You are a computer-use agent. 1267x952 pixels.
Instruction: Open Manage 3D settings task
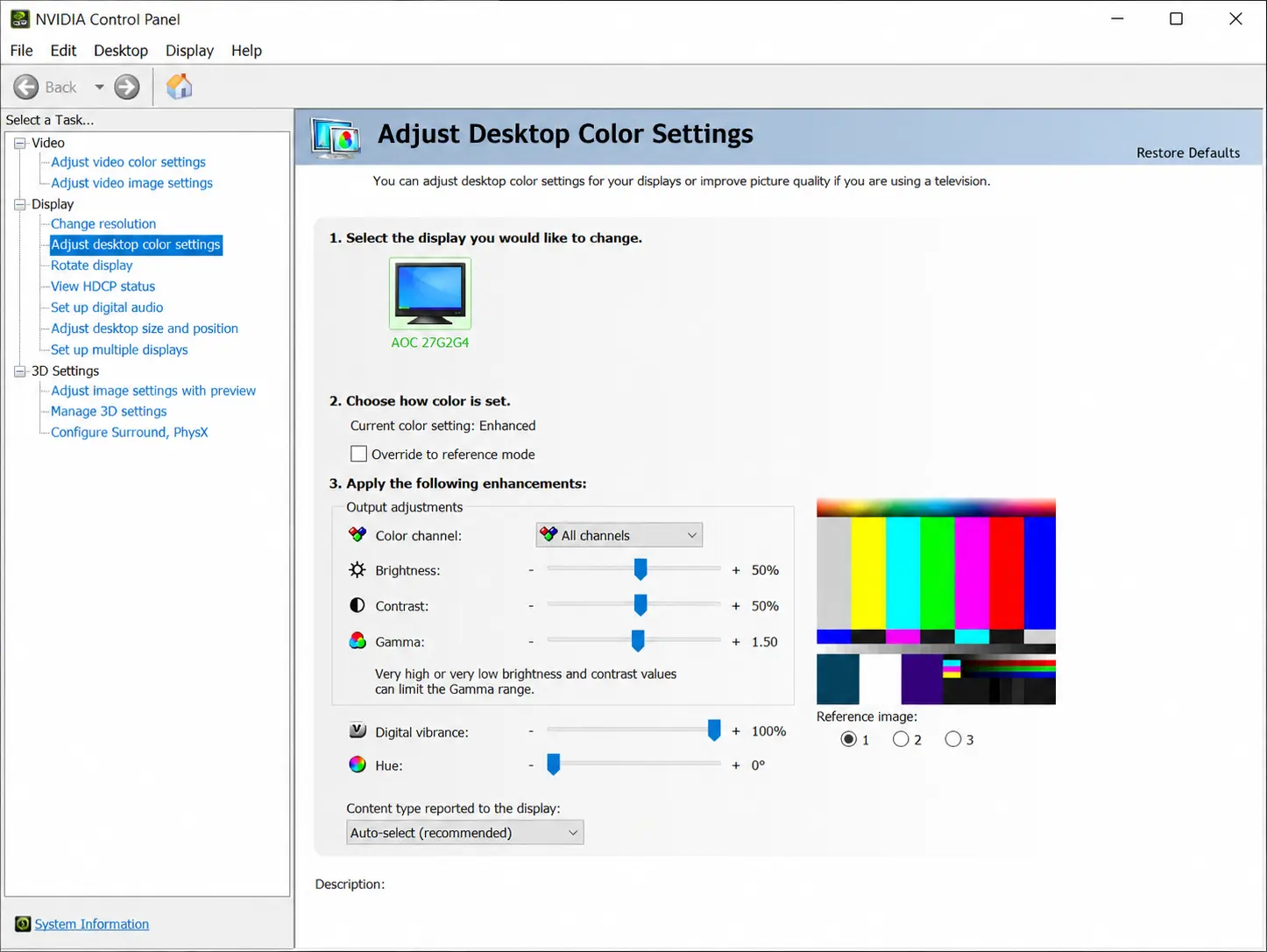pos(109,412)
